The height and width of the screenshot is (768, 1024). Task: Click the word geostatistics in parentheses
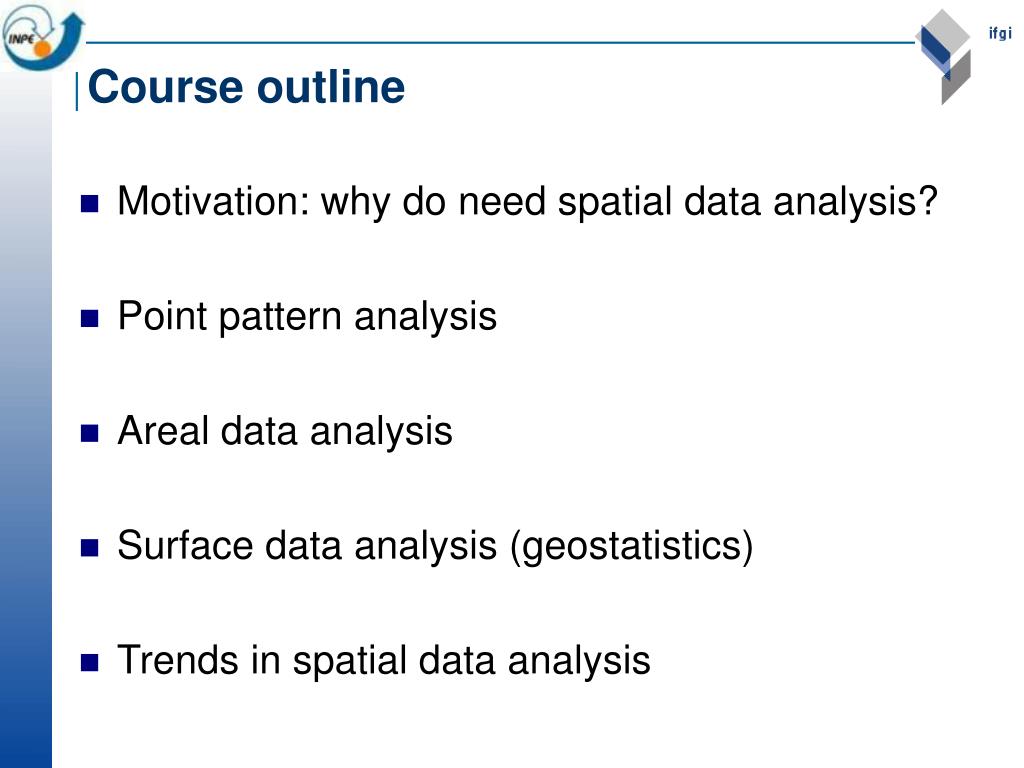pos(632,547)
